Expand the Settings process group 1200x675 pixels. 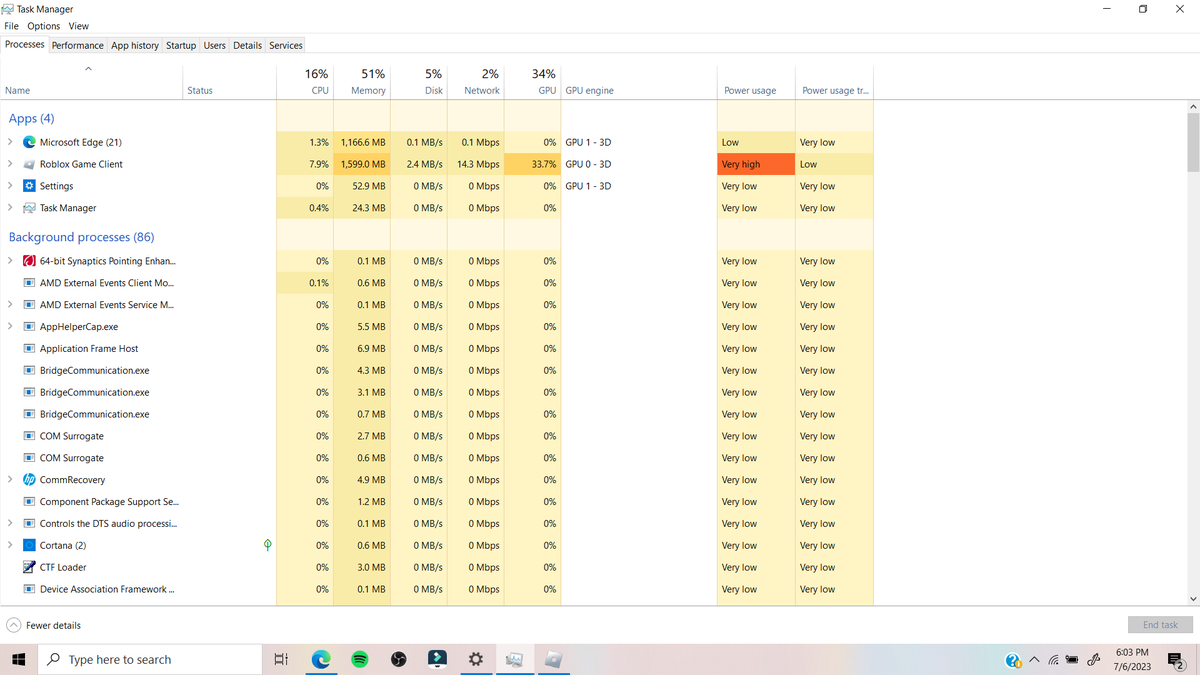[10, 186]
